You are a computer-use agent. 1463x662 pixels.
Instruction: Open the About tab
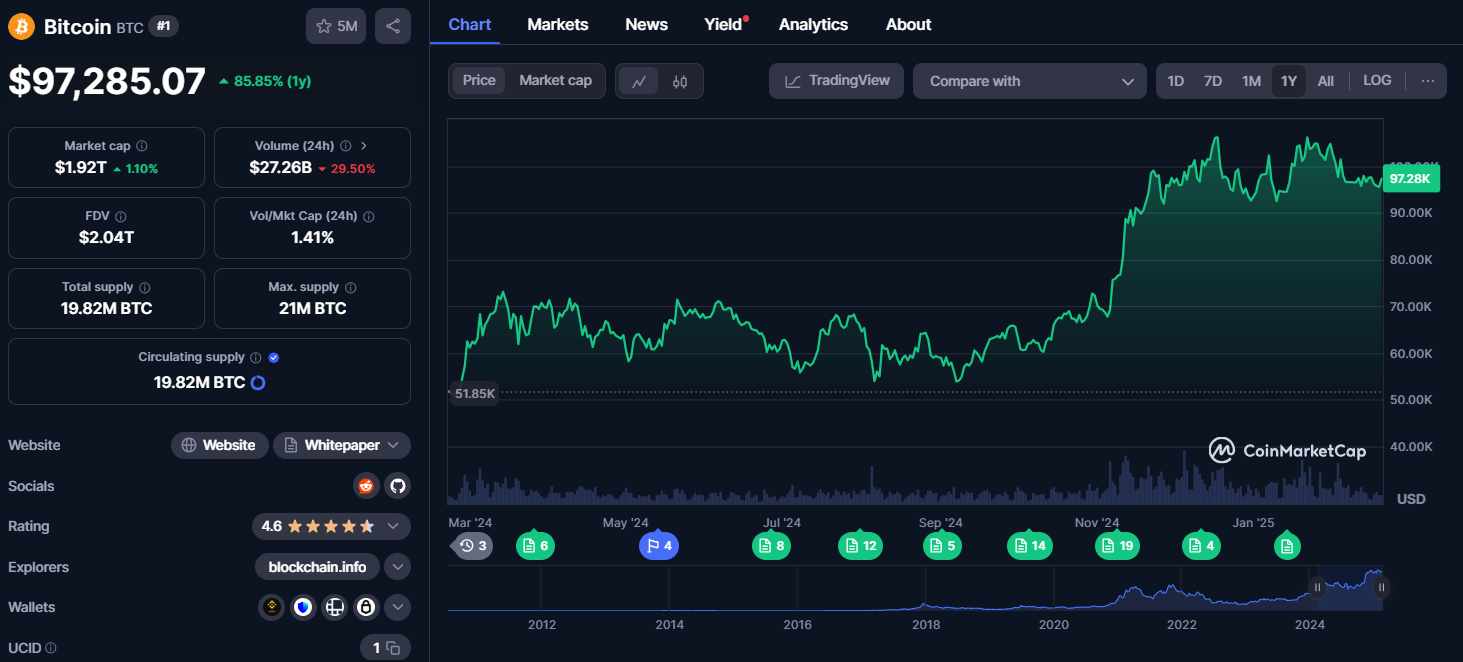(908, 24)
